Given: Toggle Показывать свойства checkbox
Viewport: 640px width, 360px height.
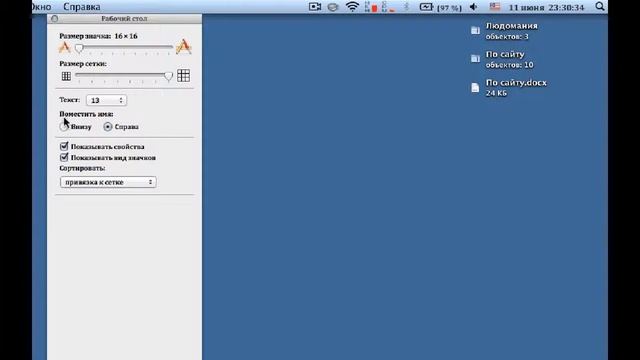Looking at the screenshot, I should [x=64, y=146].
